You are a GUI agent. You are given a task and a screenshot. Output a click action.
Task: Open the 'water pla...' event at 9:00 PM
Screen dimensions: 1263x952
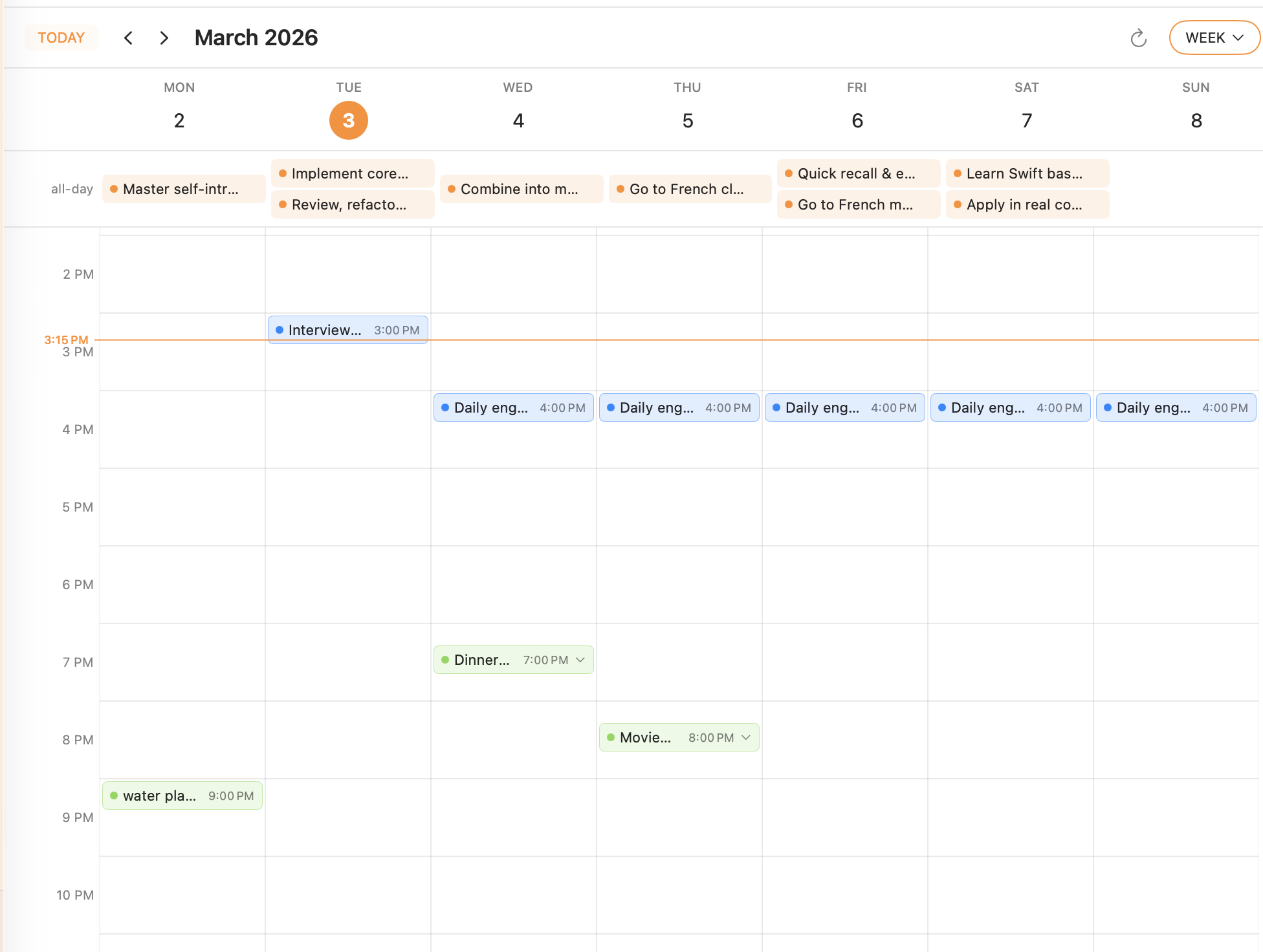coord(182,795)
